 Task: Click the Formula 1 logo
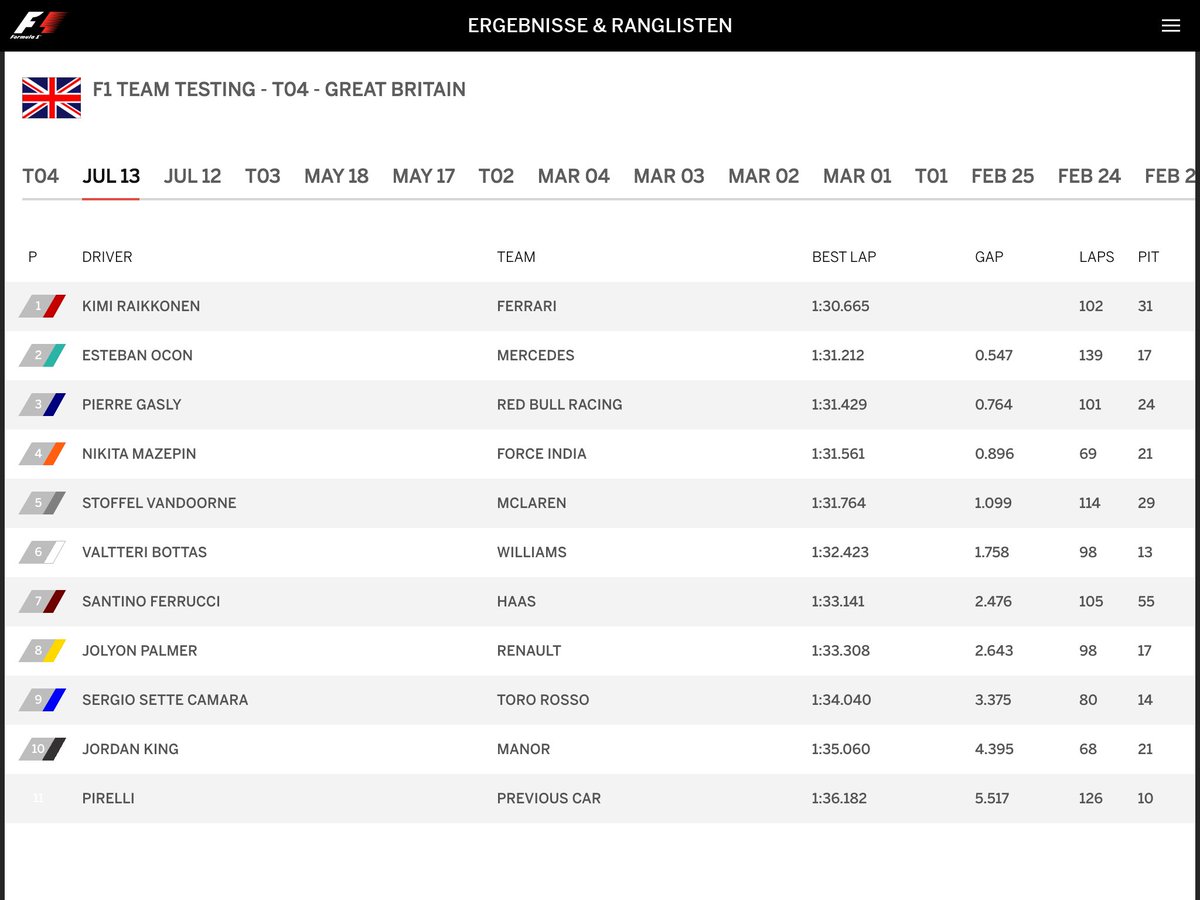(38, 25)
